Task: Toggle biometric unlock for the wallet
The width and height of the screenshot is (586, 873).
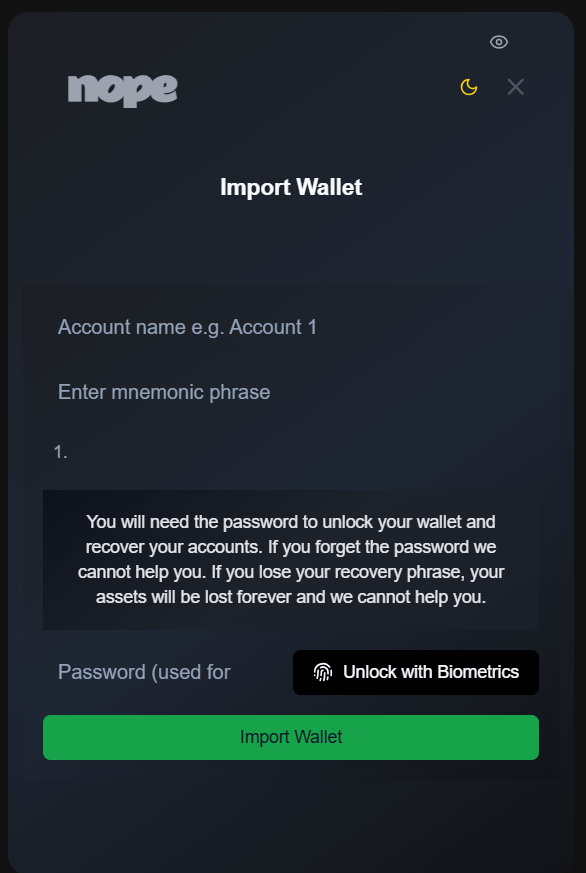Action: tap(415, 672)
